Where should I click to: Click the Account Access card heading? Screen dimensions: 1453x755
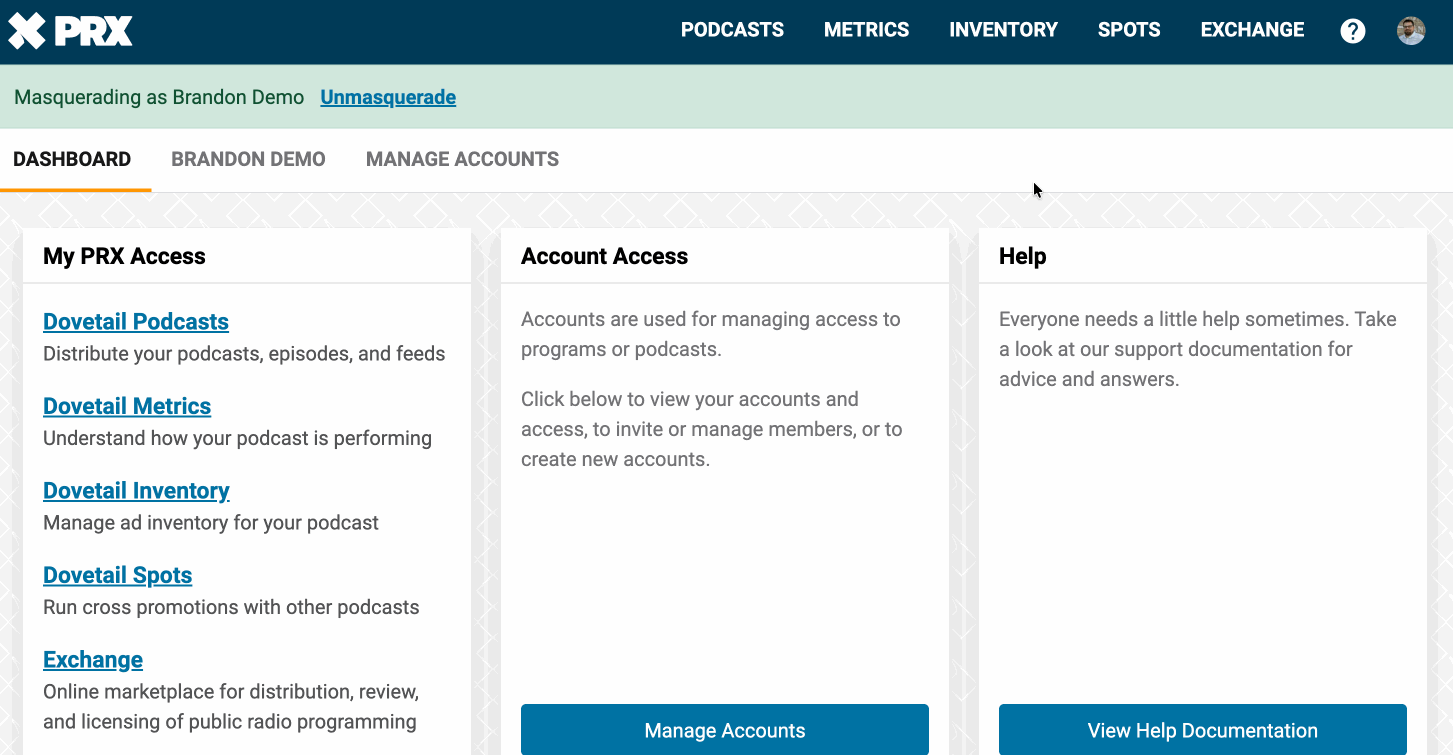(x=604, y=256)
